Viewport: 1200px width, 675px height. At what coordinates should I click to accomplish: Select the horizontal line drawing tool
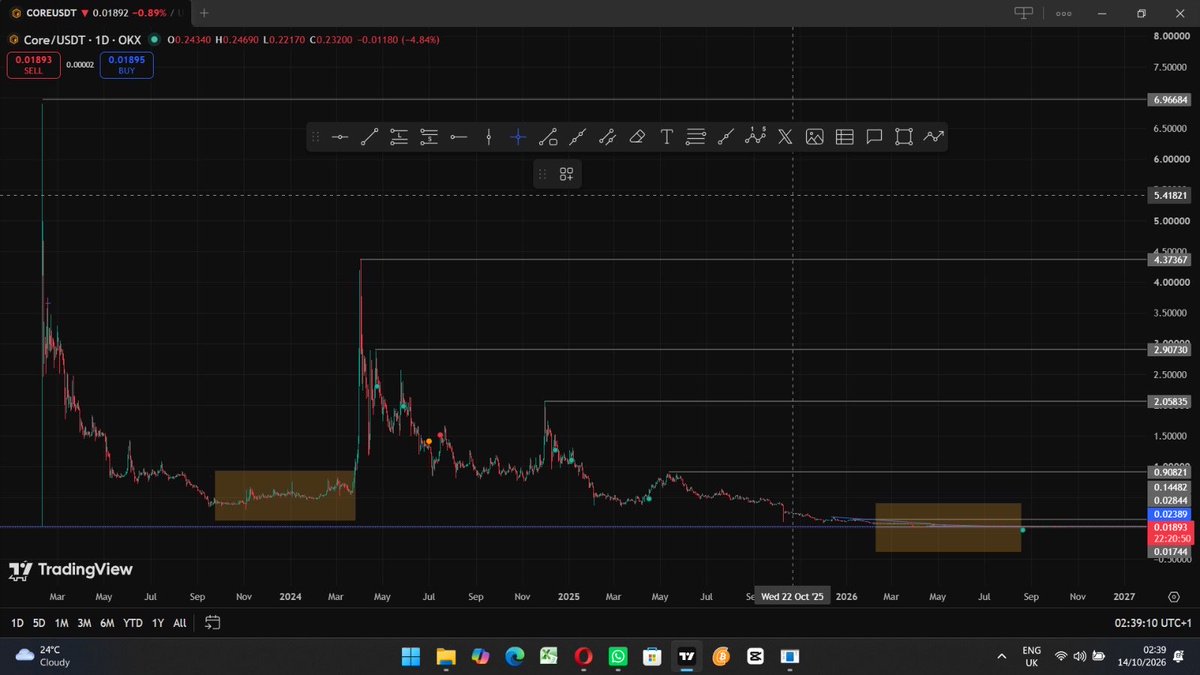tap(339, 137)
